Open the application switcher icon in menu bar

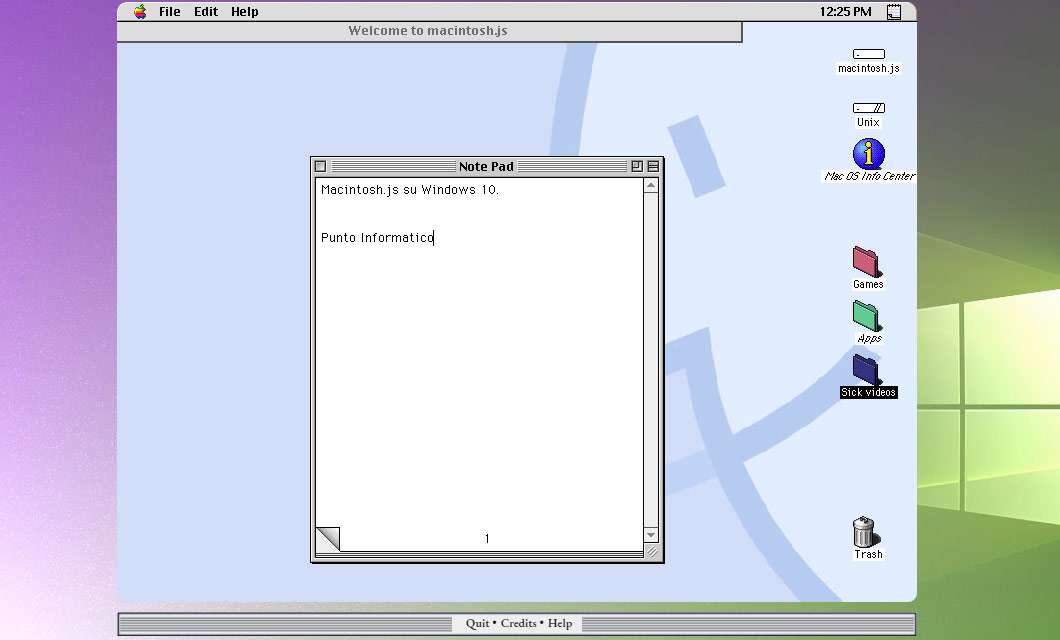point(894,11)
